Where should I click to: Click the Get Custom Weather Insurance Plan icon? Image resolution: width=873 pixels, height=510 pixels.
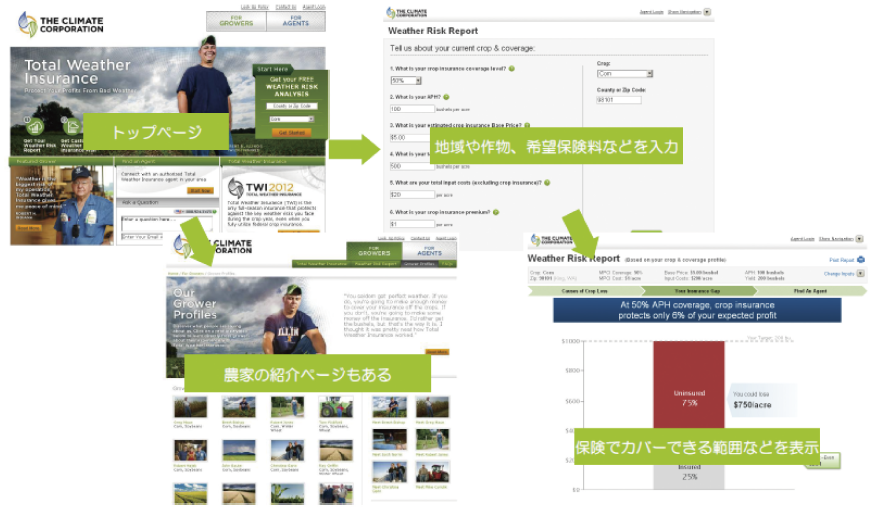[72, 127]
